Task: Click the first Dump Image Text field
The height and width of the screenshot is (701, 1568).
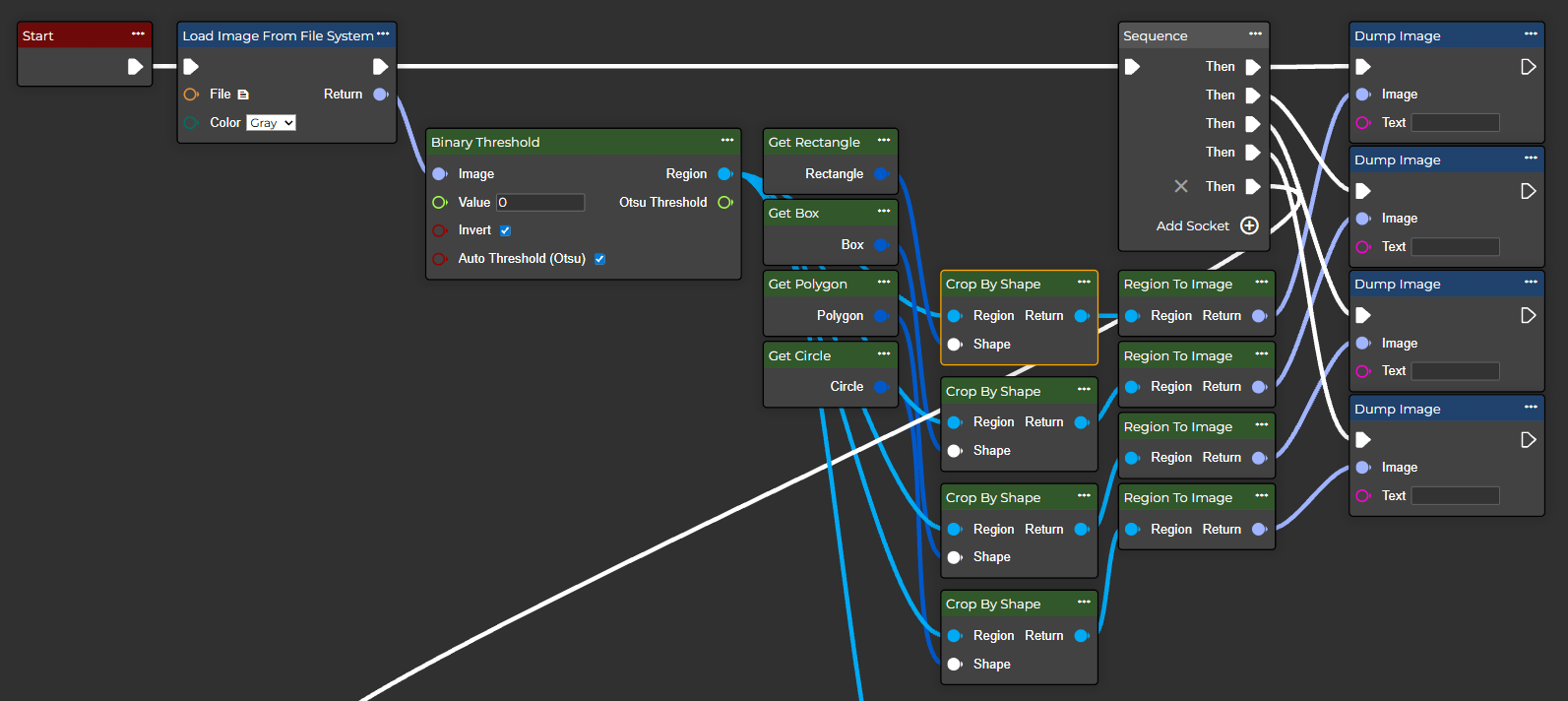Action: (x=1455, y=123)
